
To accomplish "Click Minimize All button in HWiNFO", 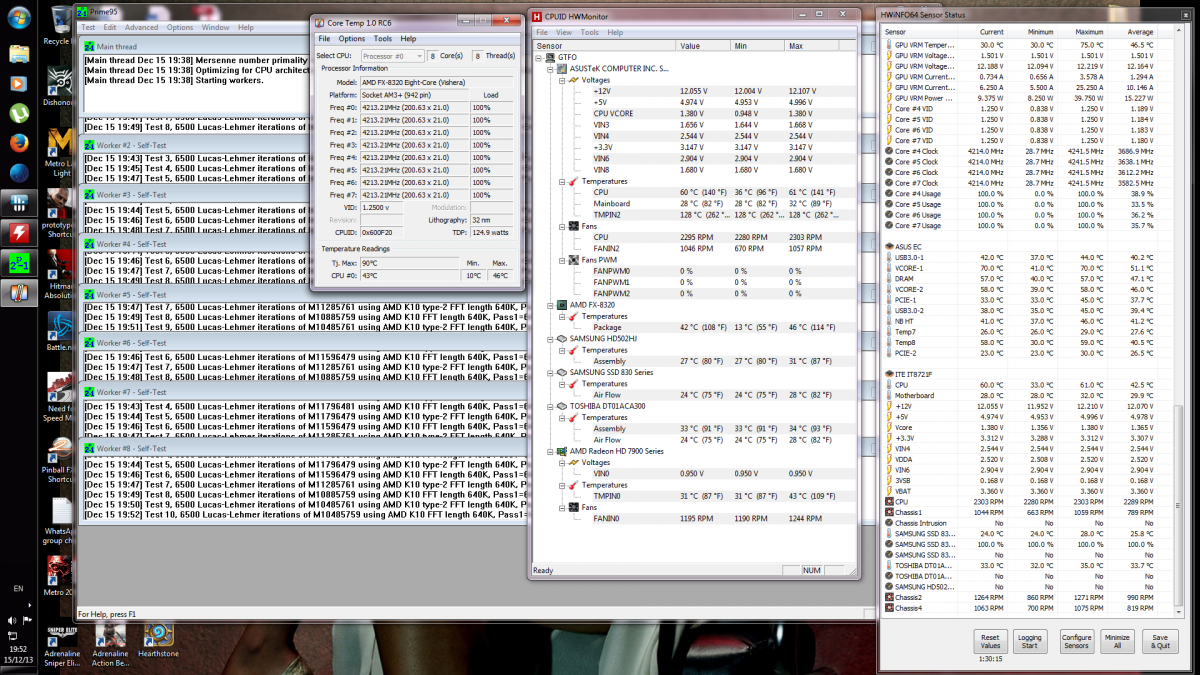I will (x=1117, y=642).
